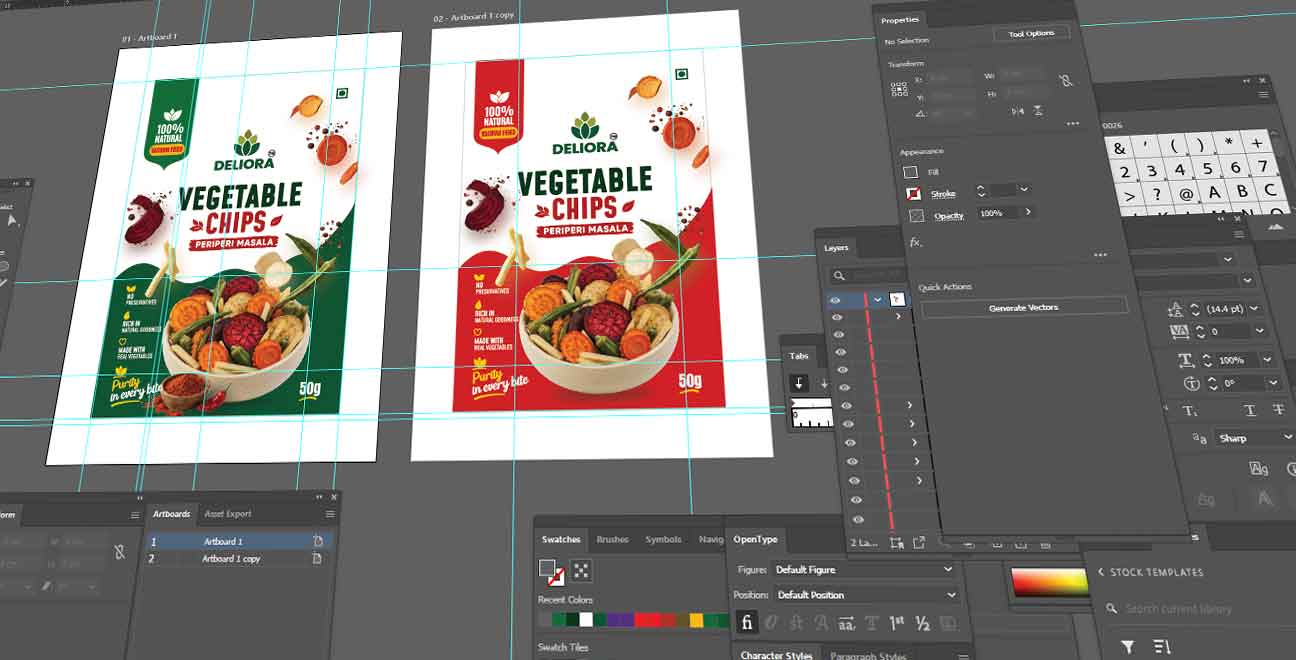
Task: Toggle visibility eye of the top selected layer
Action: (836, 299)
